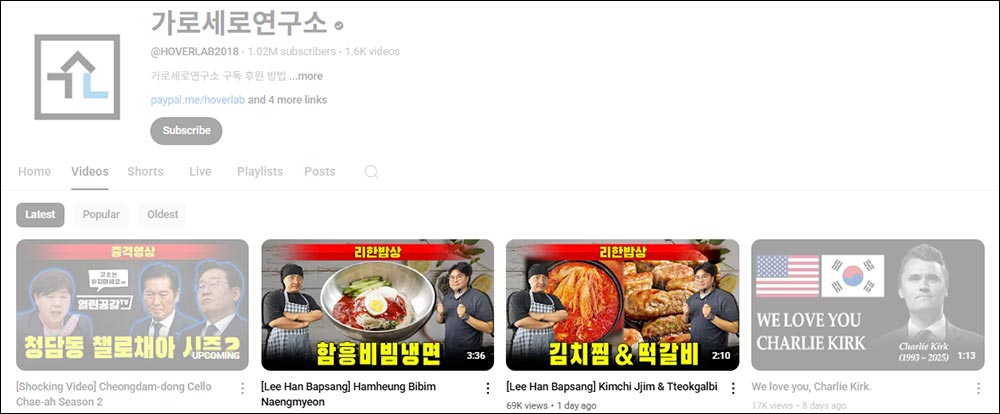Select the Latest sort filter chip
This screenshot has width=1000, height=414.
point(40,215)
